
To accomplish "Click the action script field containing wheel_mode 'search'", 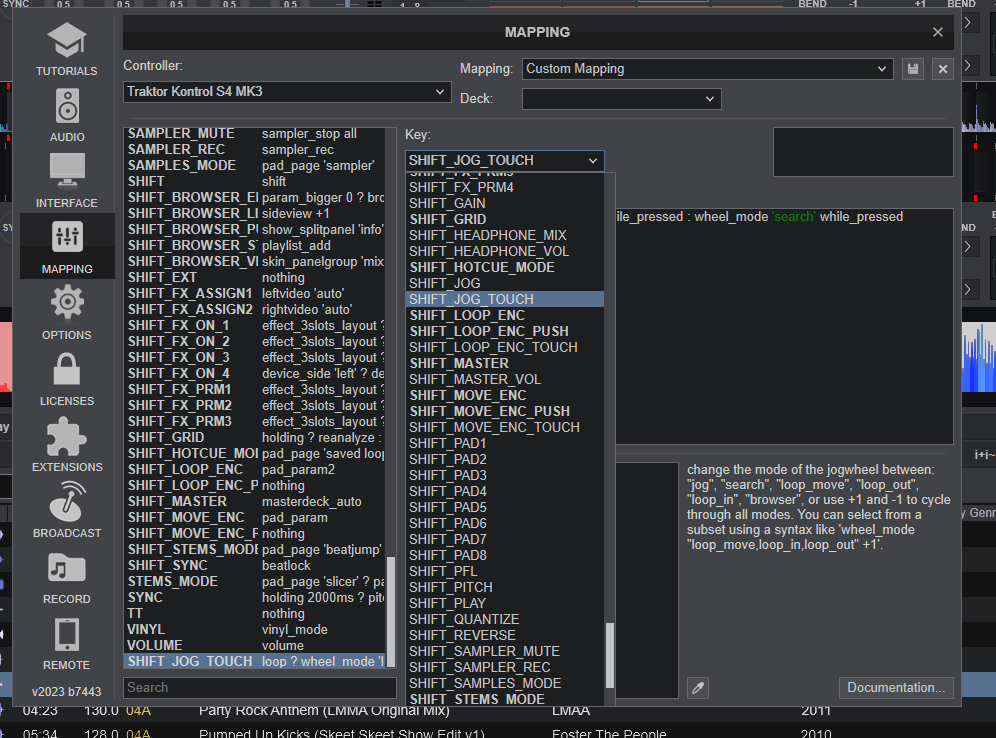I will coord(784,326).
